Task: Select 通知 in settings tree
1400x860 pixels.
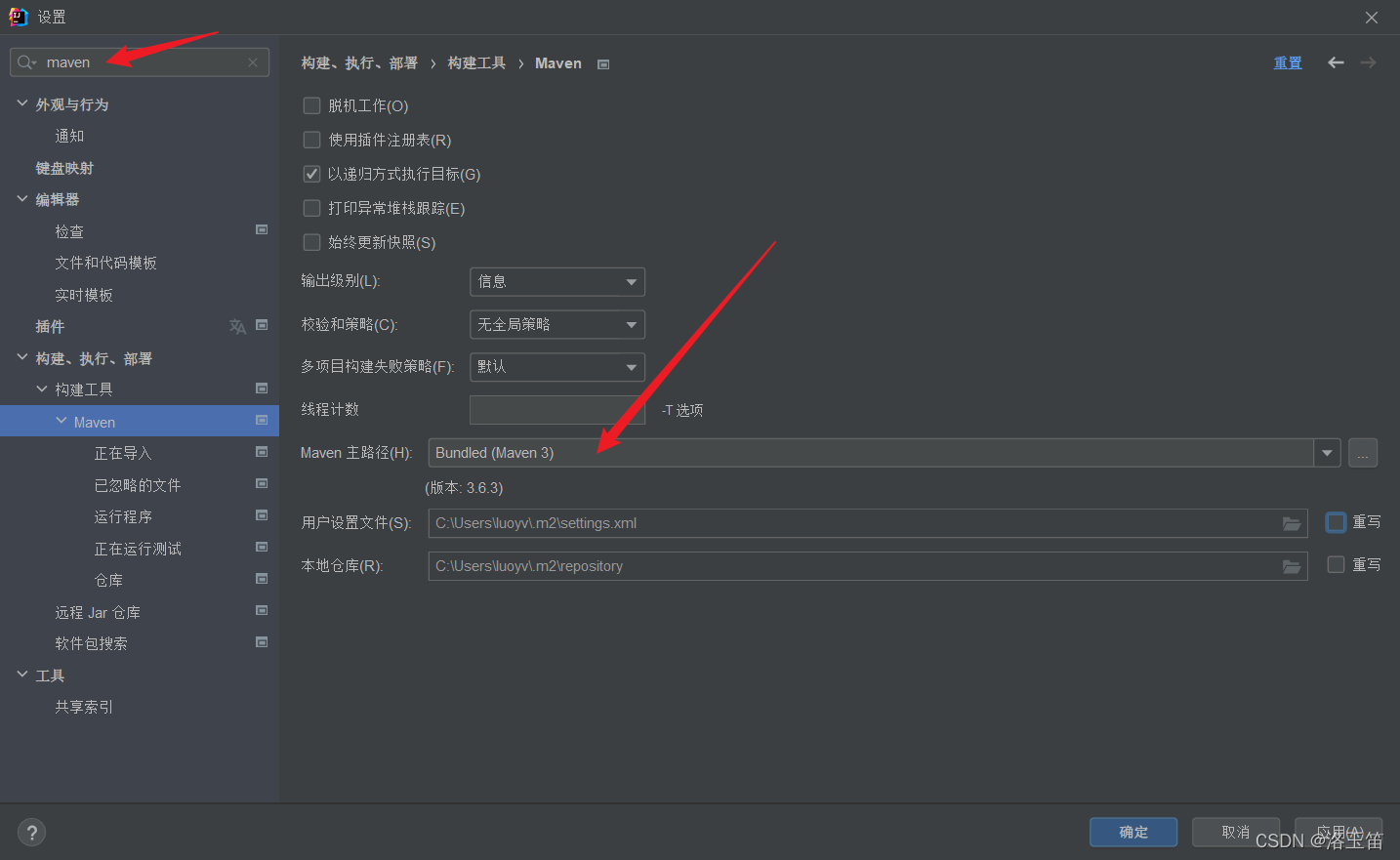Action: [x=69, y=136]
